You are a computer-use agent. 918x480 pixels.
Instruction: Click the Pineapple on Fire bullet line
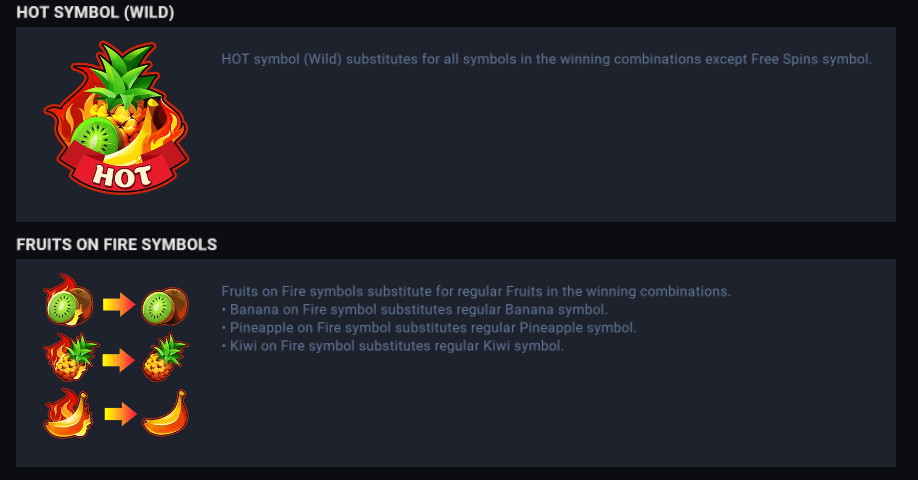coord(428,327)
